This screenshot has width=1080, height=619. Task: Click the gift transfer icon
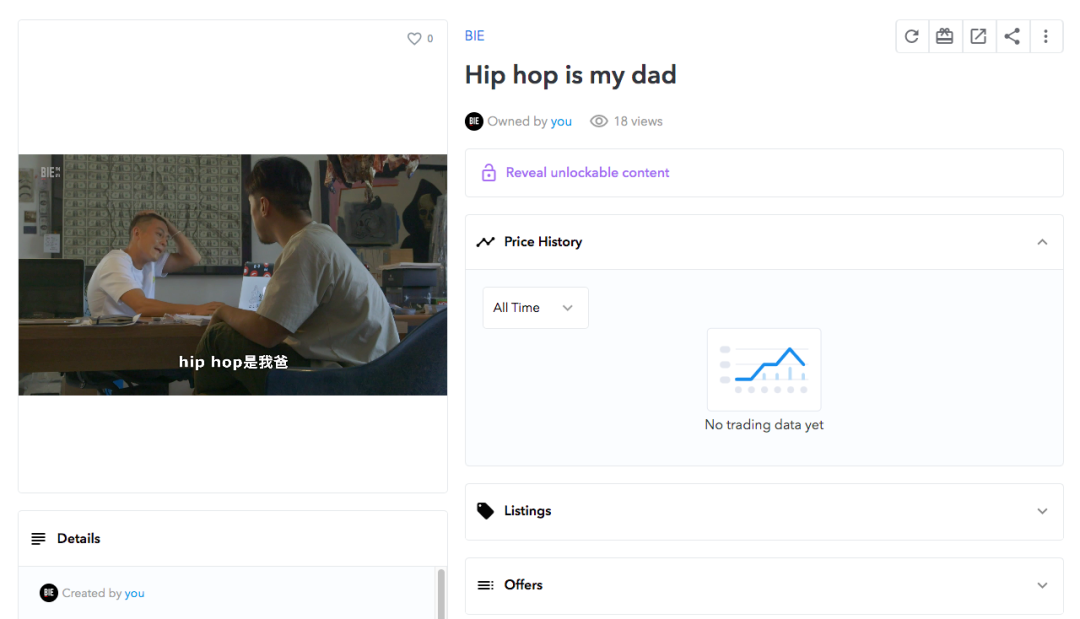944,36
